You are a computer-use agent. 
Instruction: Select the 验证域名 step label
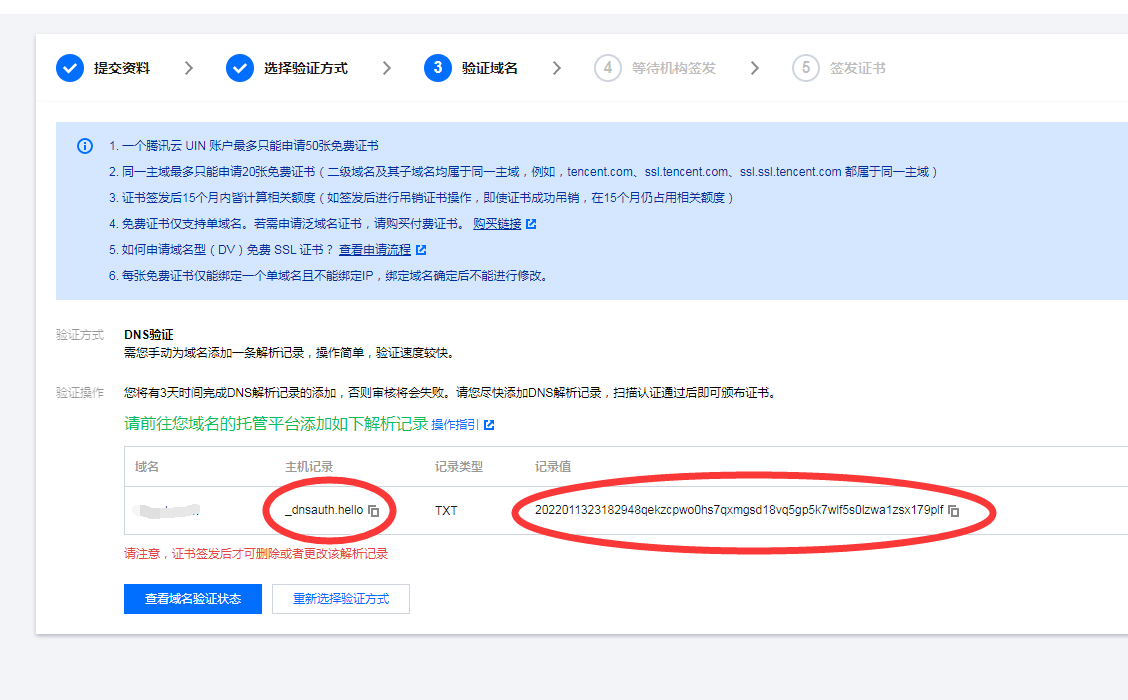pyautogui.click(x=489, y=68)
